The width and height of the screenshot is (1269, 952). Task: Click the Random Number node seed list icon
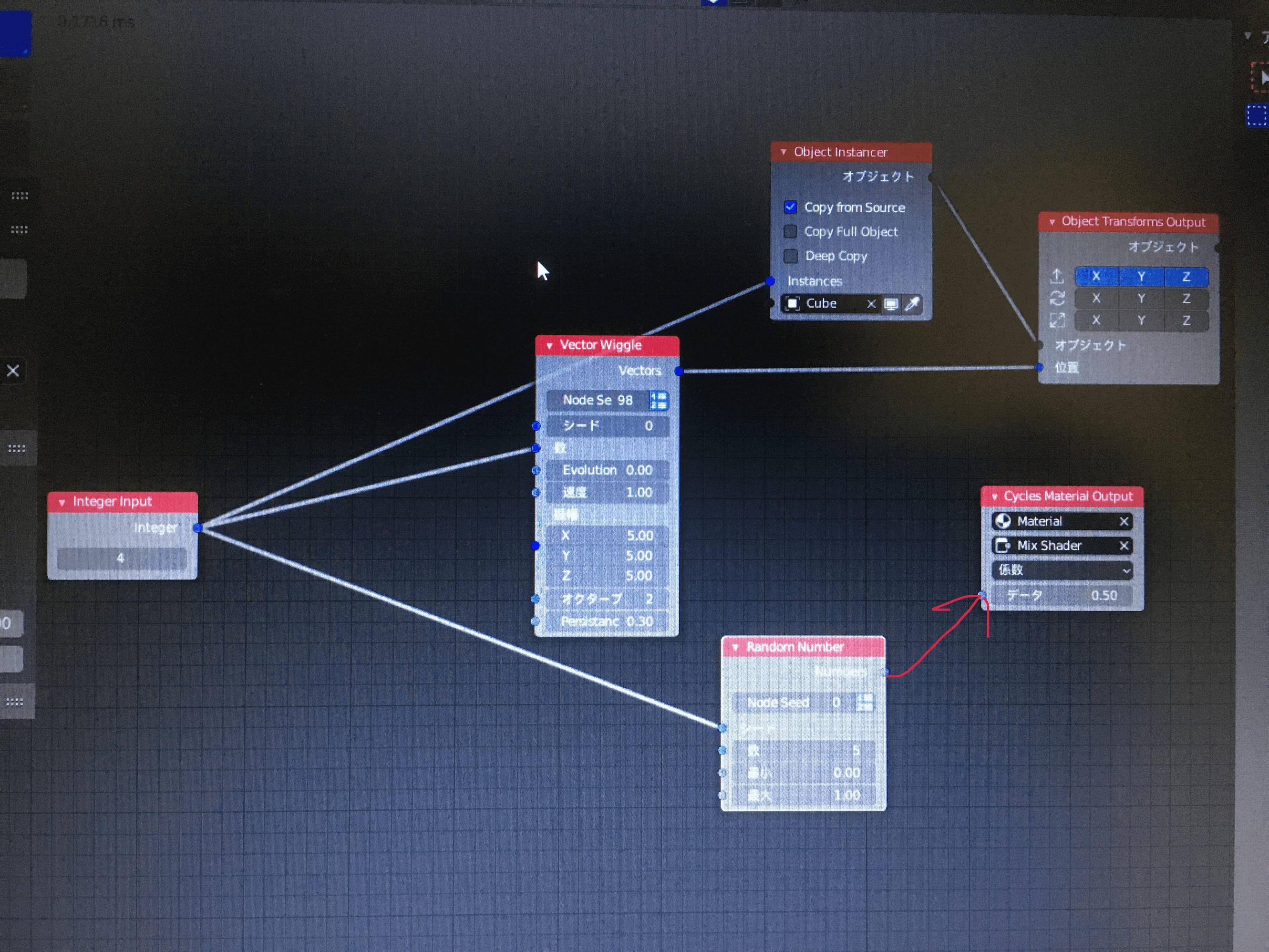(x=865, y=703)
